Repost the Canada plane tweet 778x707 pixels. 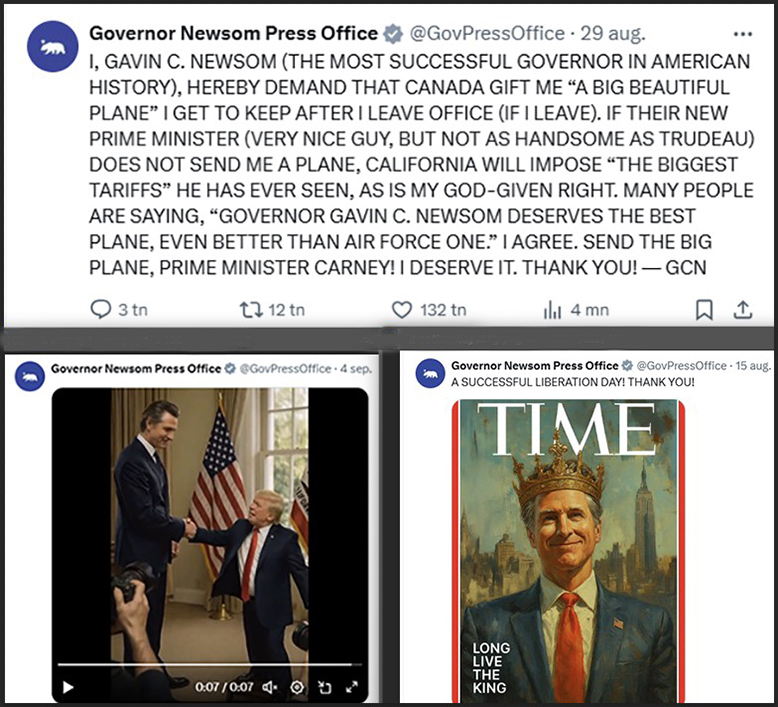252,310
